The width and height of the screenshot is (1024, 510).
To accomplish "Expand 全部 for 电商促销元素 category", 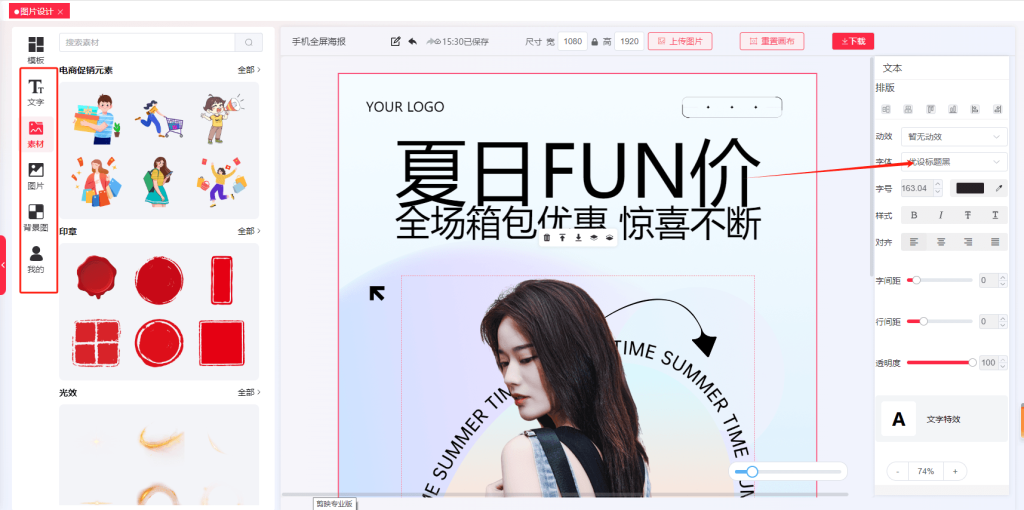I will pos(248,70).
